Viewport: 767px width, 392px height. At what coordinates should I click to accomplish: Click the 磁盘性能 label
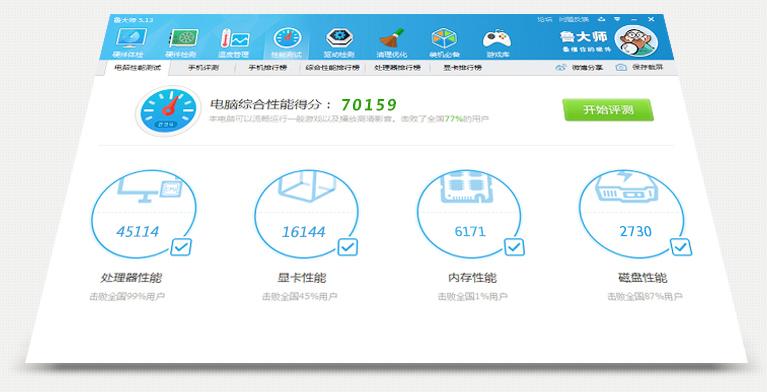pyautogui.click(x=642, y=278)
